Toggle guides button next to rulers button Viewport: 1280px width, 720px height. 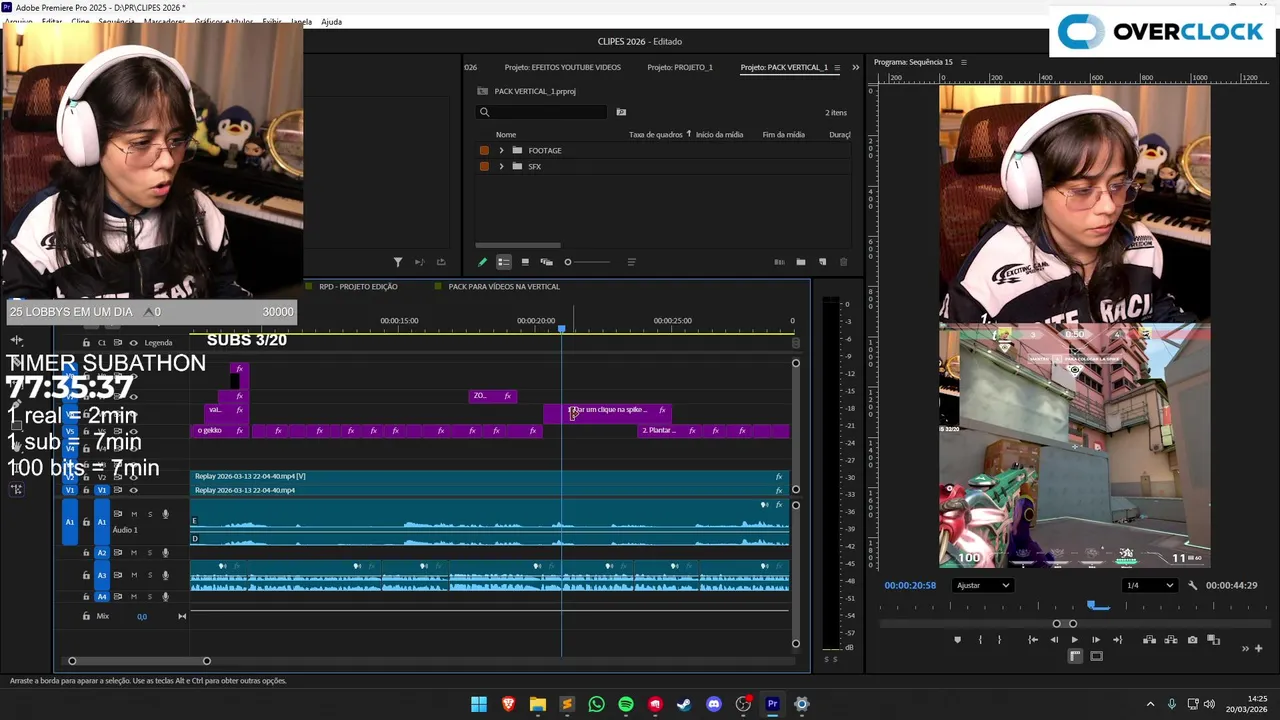coord(1096,656)
